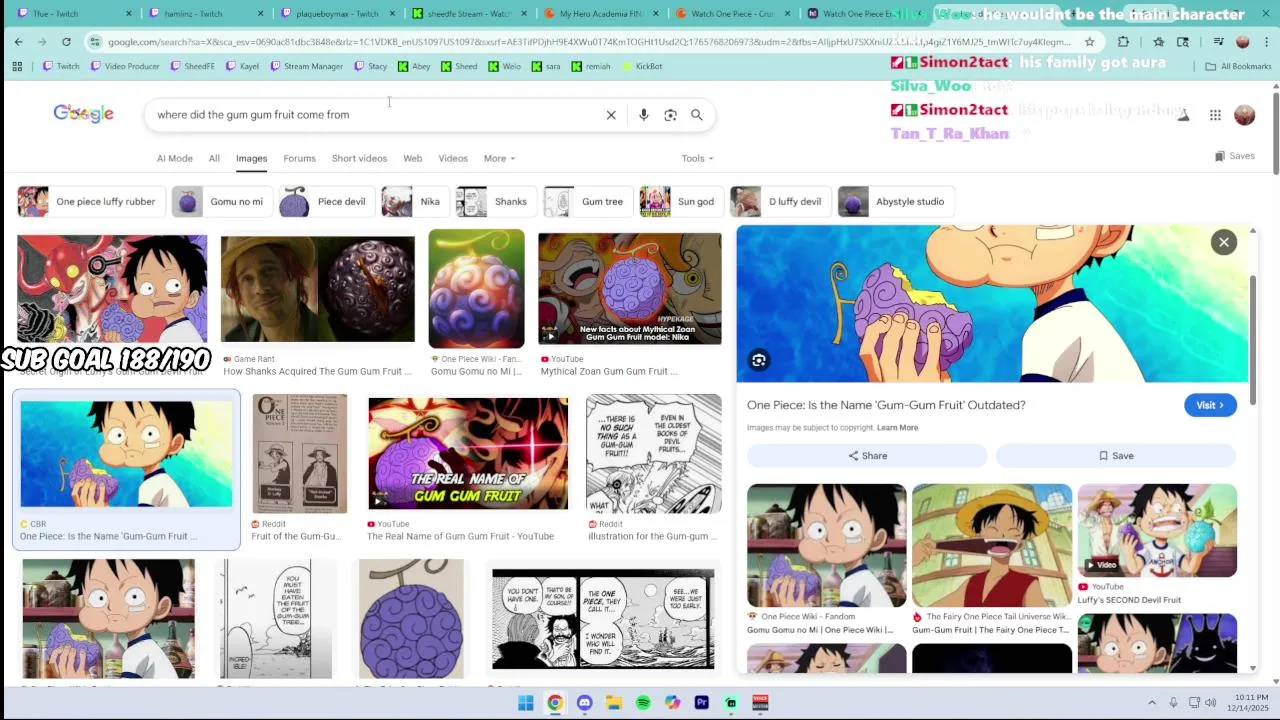Open Discord from the taskbar
1280x720 pixels.
click(x=584, y=703)
